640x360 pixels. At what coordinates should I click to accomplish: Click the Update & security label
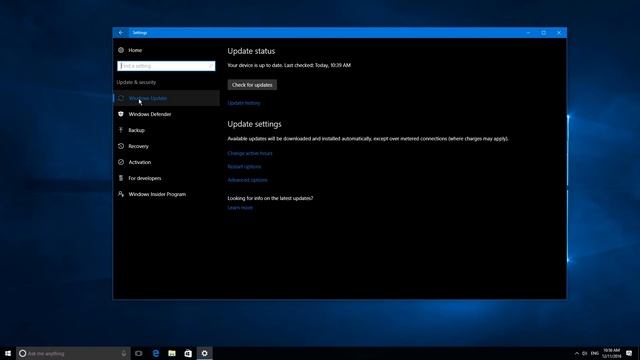click(136, 82)
